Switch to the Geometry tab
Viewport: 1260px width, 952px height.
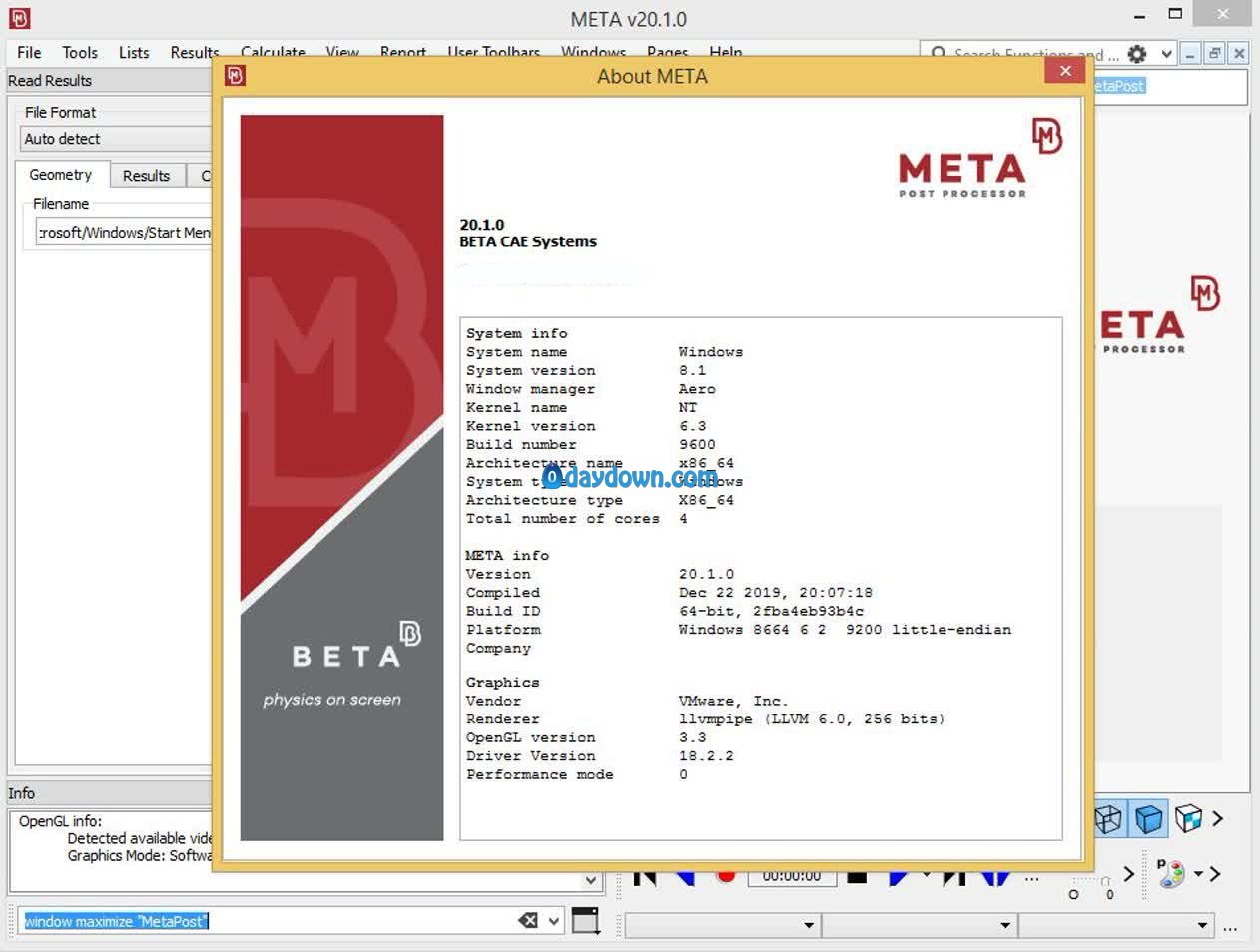click(x=61, y=175)
